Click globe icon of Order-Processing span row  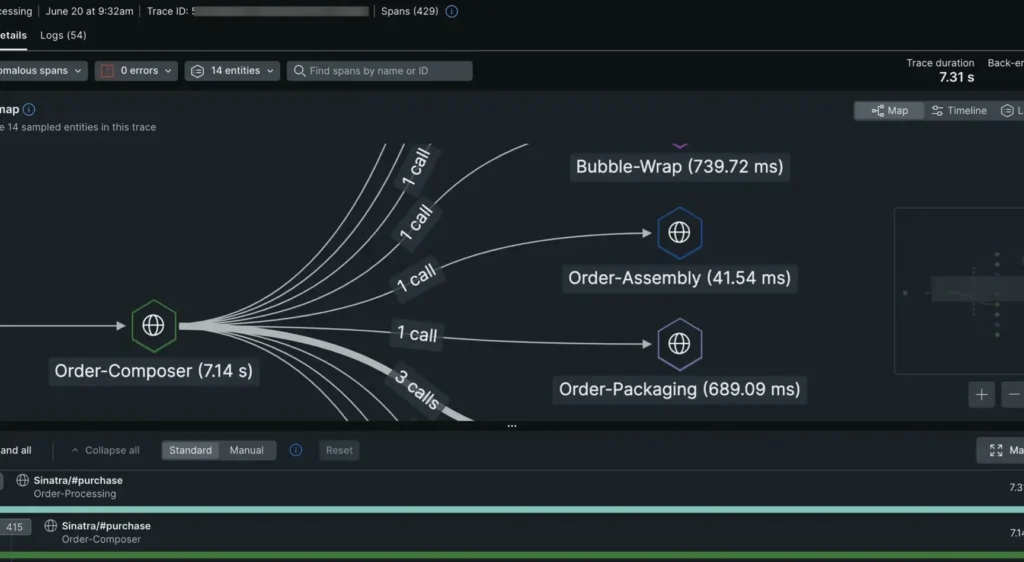pos(23,481)
